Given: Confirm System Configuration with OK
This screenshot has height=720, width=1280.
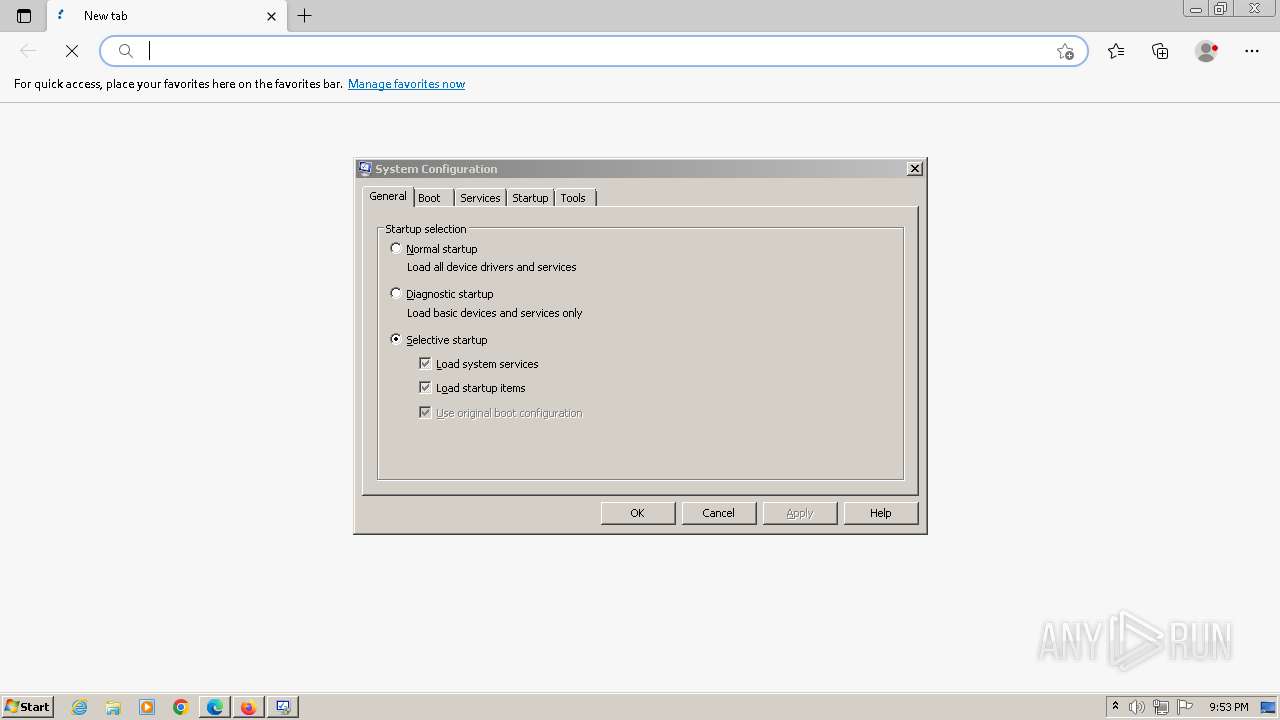Looking at the screenshot, I should point(637,513).
